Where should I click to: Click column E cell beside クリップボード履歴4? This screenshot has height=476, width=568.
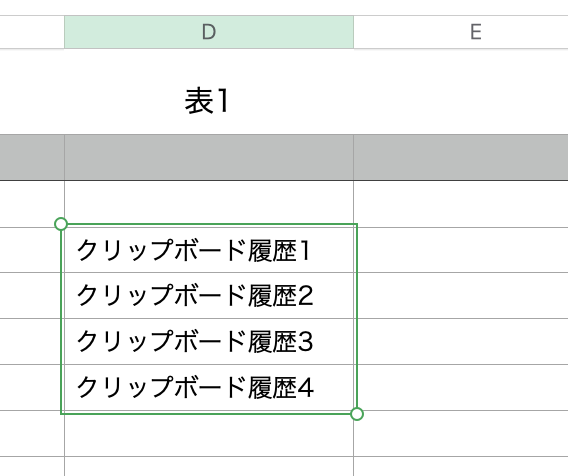point(461,387)
